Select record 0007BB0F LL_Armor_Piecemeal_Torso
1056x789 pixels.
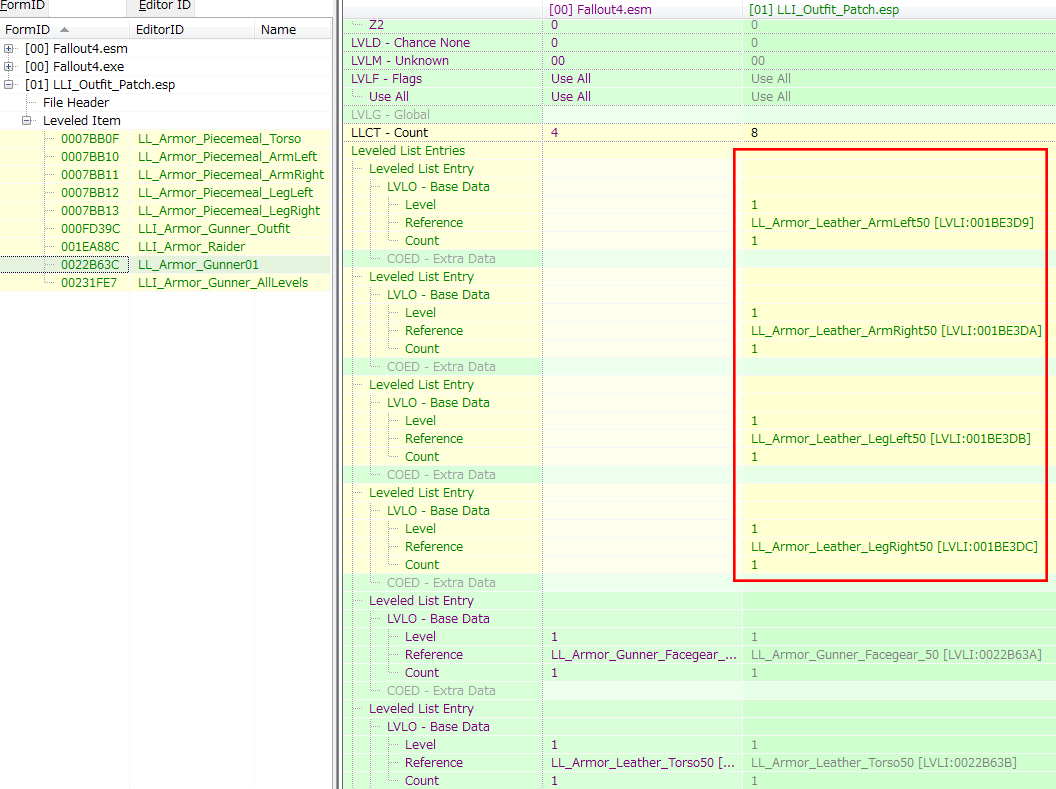pyautogui.click(x=165, y=139)
